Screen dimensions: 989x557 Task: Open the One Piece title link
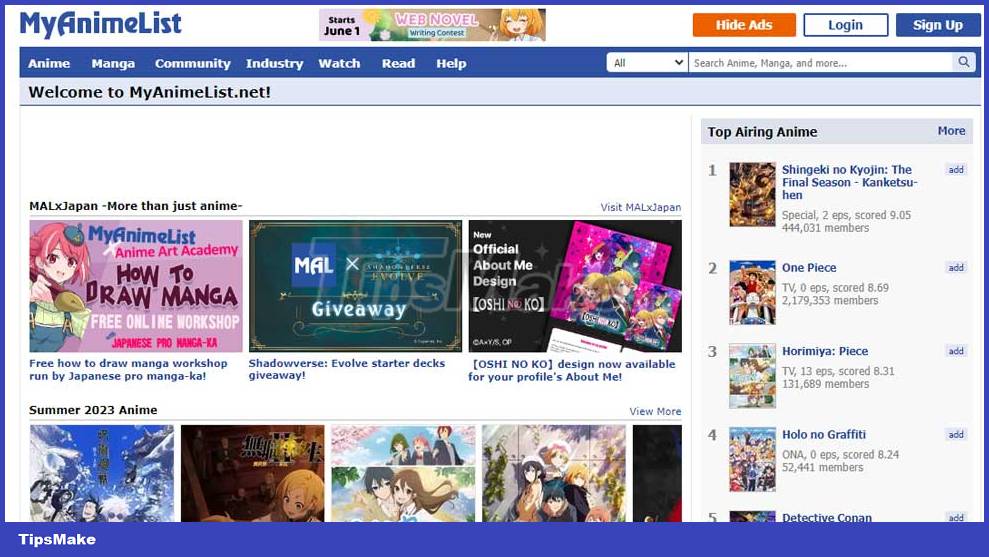pyautogui.click(x=809, y=267)
